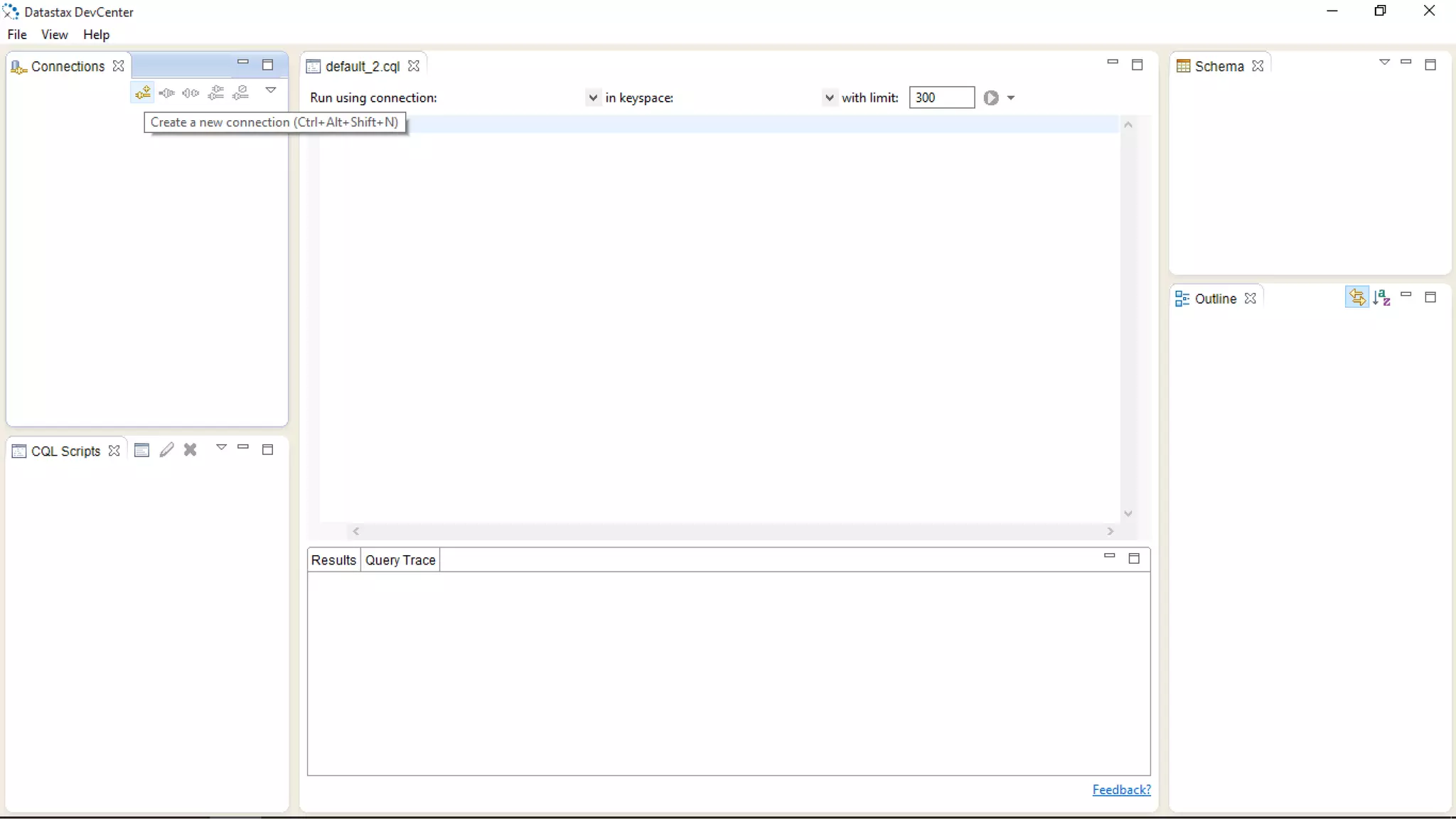
Task: Click the Feedback? link
Action: pyautogui.click(x=1121, y=790)
